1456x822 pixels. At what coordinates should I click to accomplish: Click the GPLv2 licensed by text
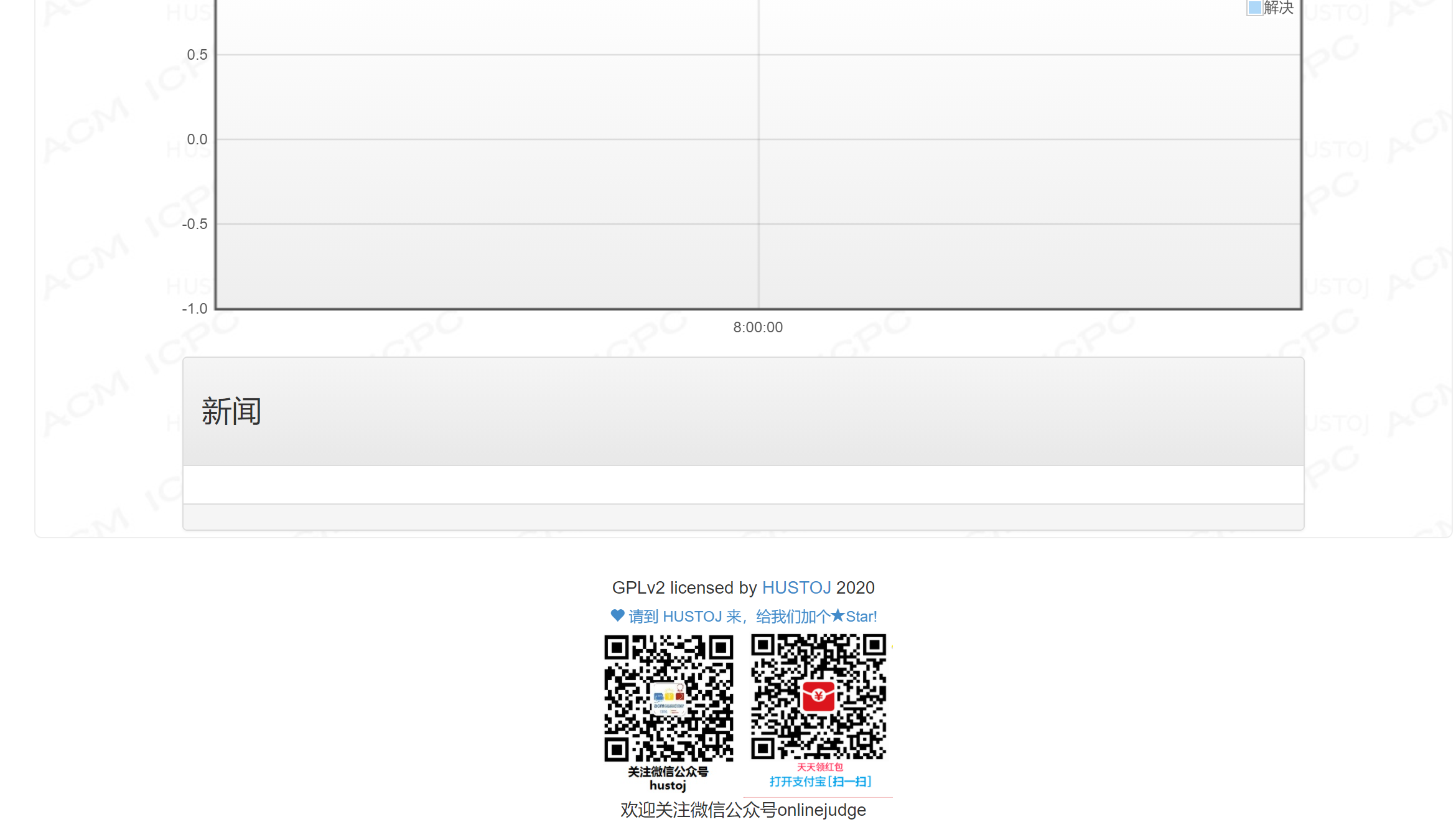point(684,587)
